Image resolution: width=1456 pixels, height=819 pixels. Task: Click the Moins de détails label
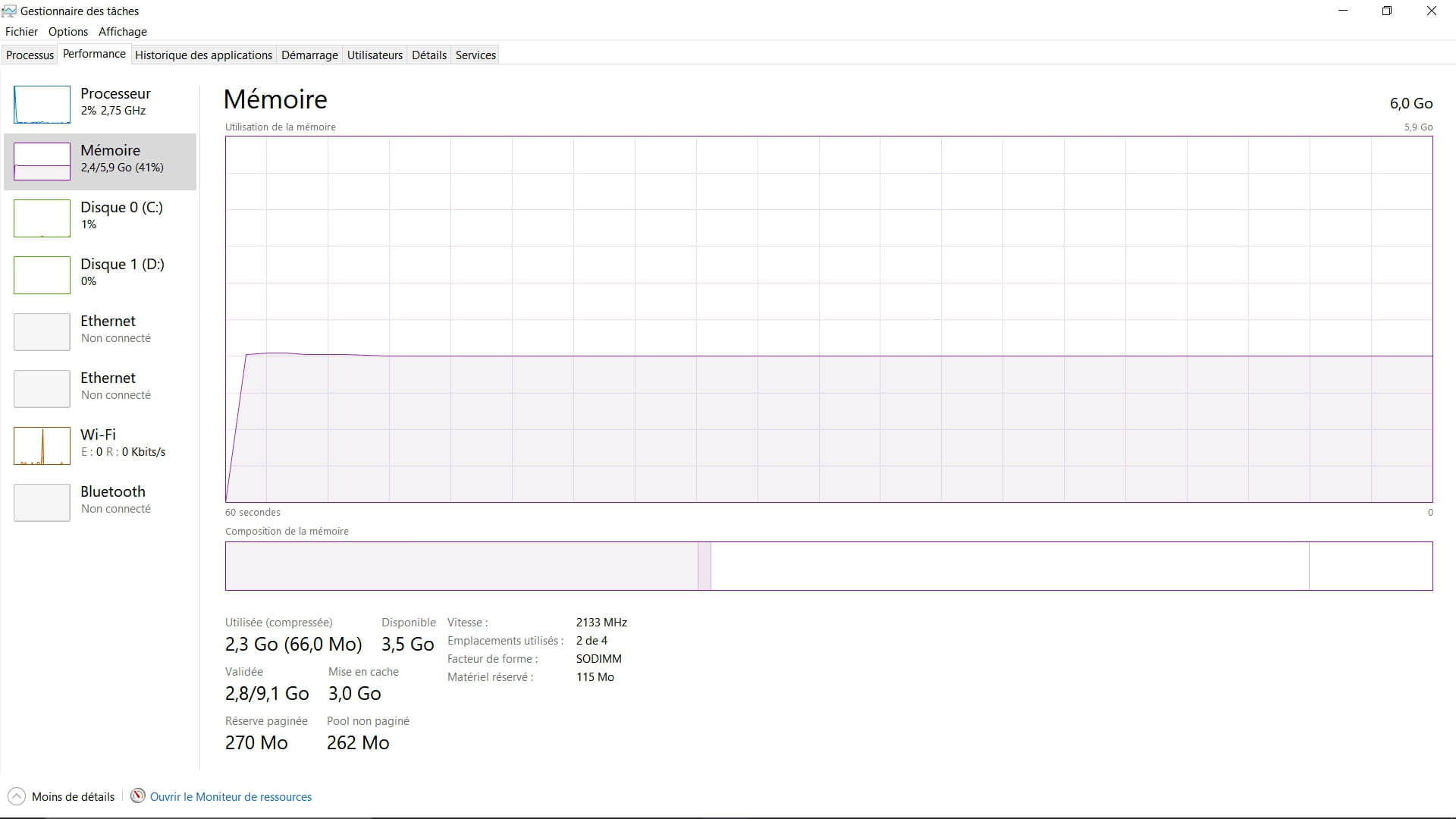[73, 797]
